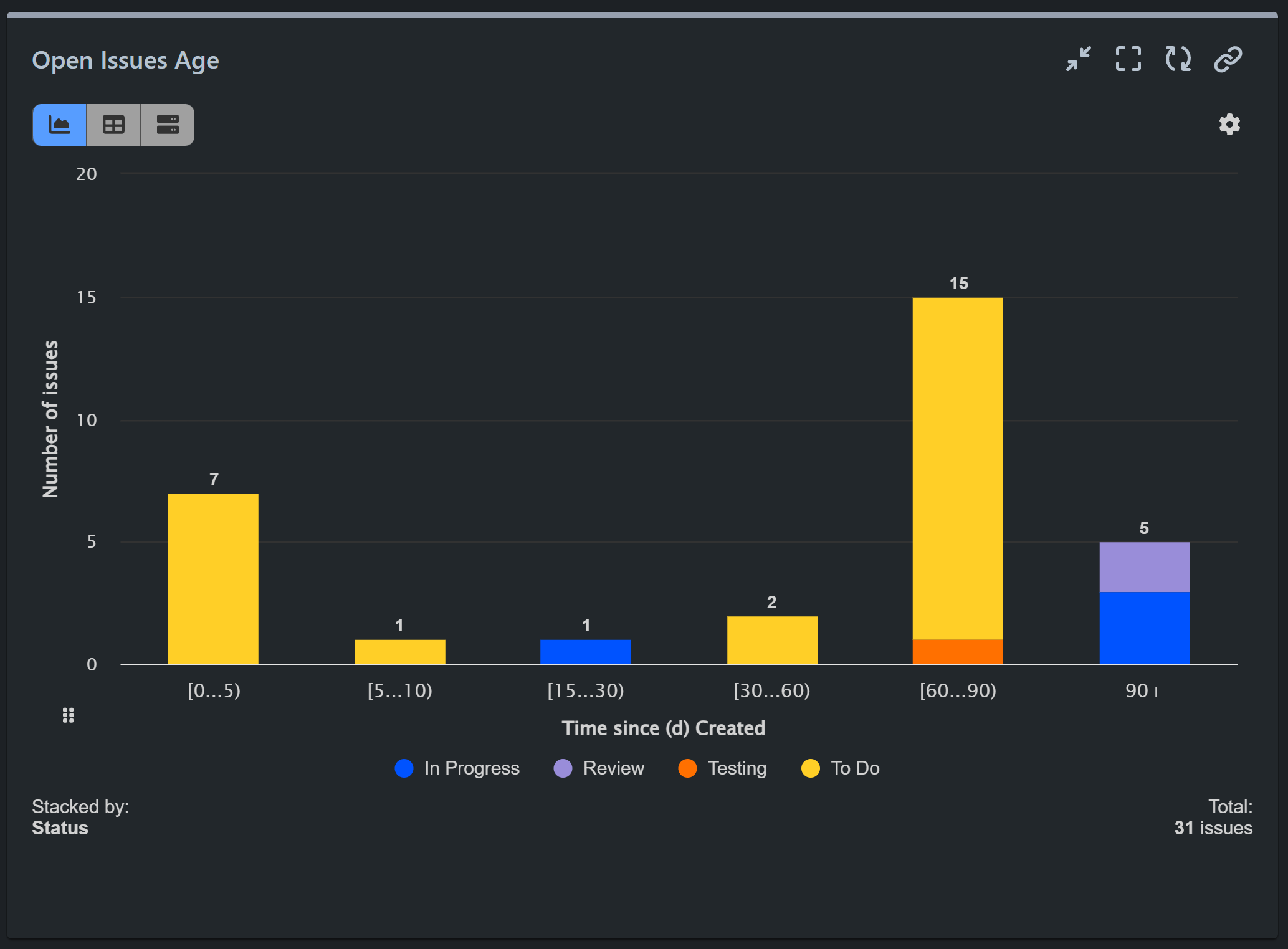Open the report settings gear
Image resolution: width=1288 pixels, height=949 pixels.
tap(1229, 125)
